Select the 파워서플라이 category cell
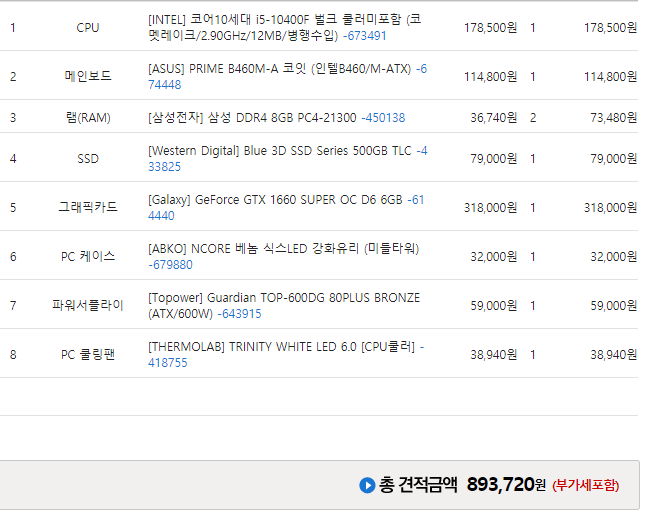The height and width of the screenshot is (519, 647). (x=88, y=306)
